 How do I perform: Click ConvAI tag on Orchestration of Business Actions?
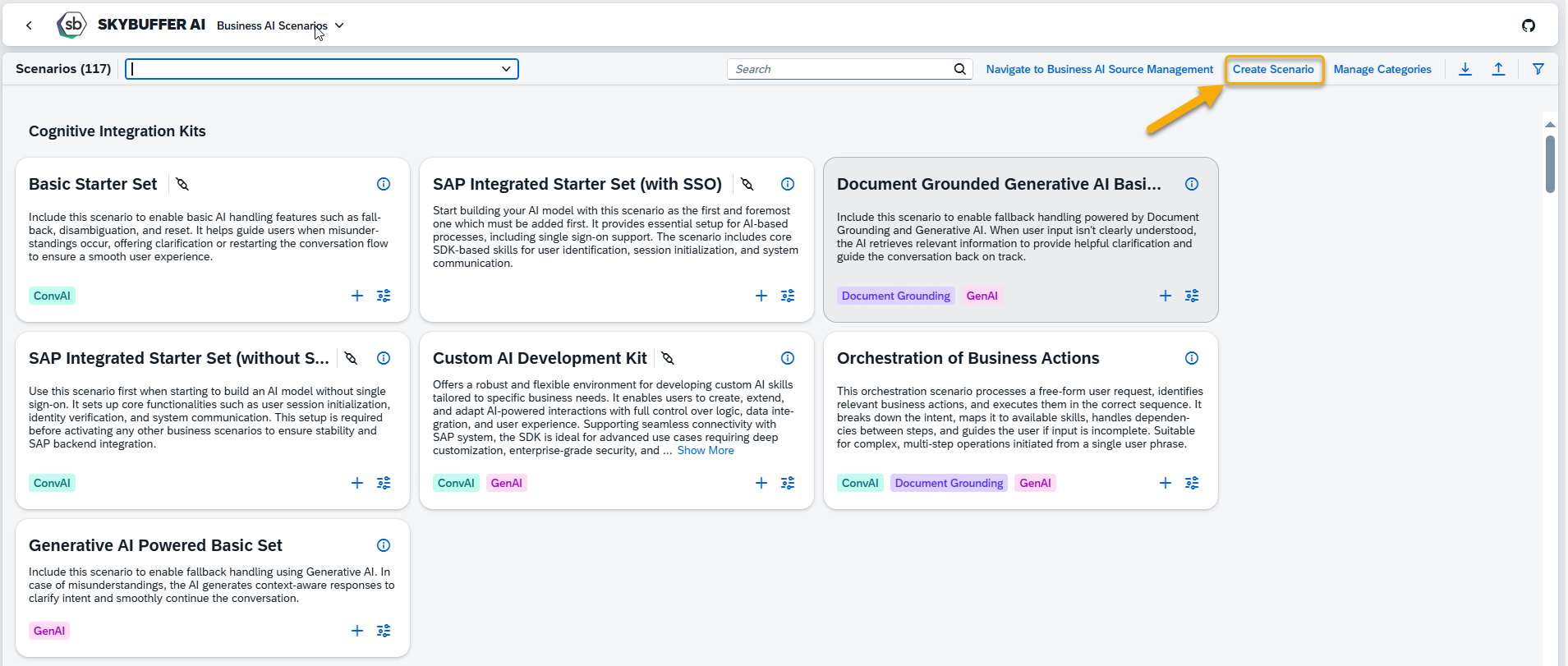(860, 483)
